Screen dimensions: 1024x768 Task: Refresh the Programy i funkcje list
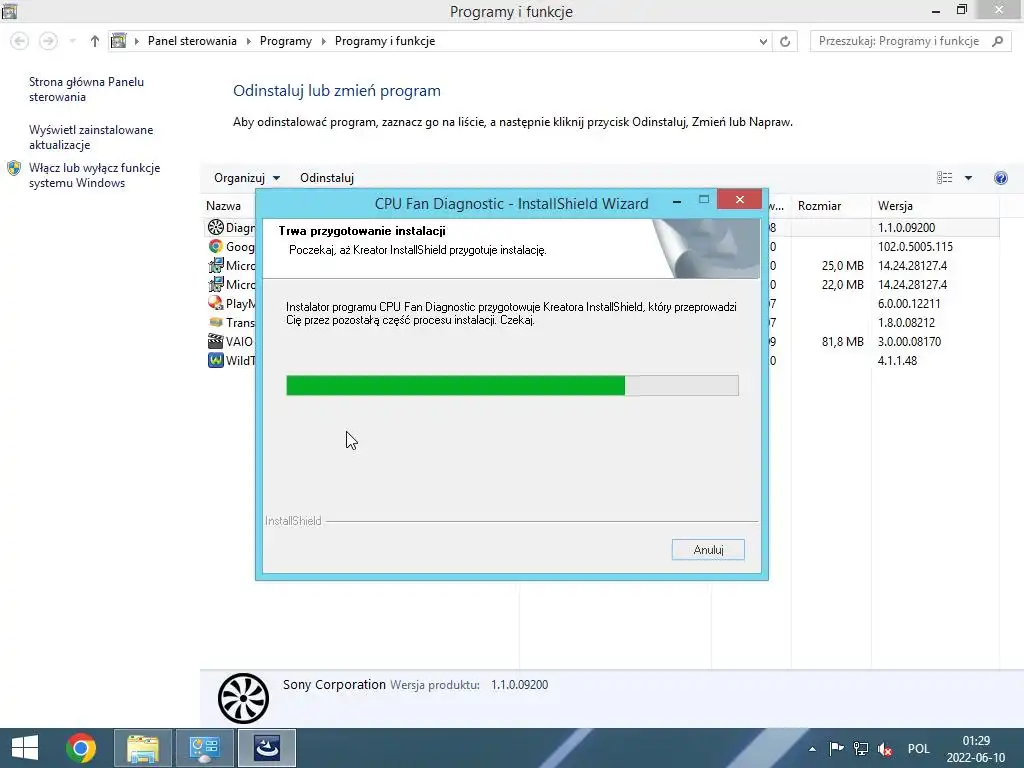coord(785,41)
